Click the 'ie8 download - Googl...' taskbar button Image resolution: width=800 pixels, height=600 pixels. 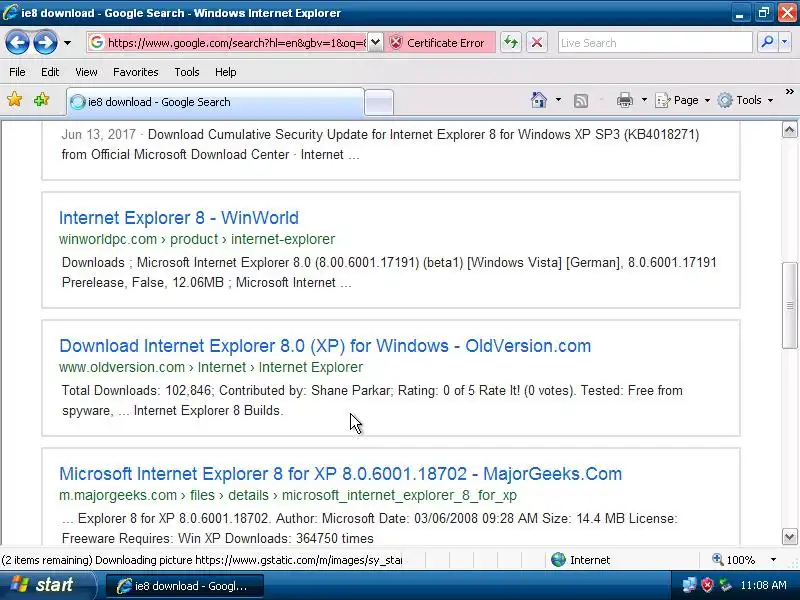coord(185,586)
